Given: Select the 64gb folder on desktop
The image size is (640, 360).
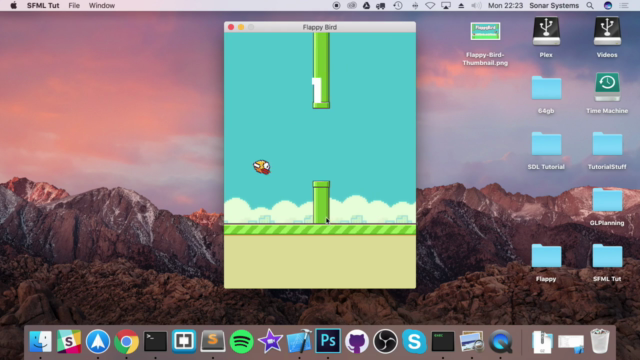Looking at the screenshot, I should (x=546, y=88).
